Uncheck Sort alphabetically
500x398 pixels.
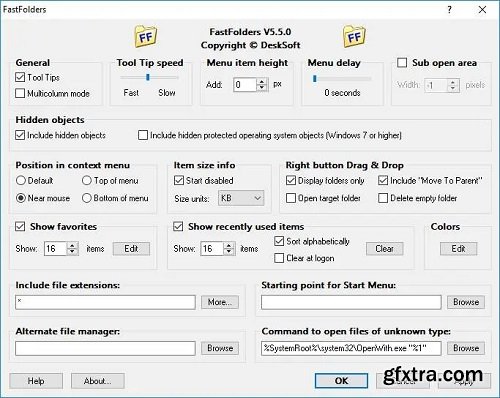coord(279,241)
